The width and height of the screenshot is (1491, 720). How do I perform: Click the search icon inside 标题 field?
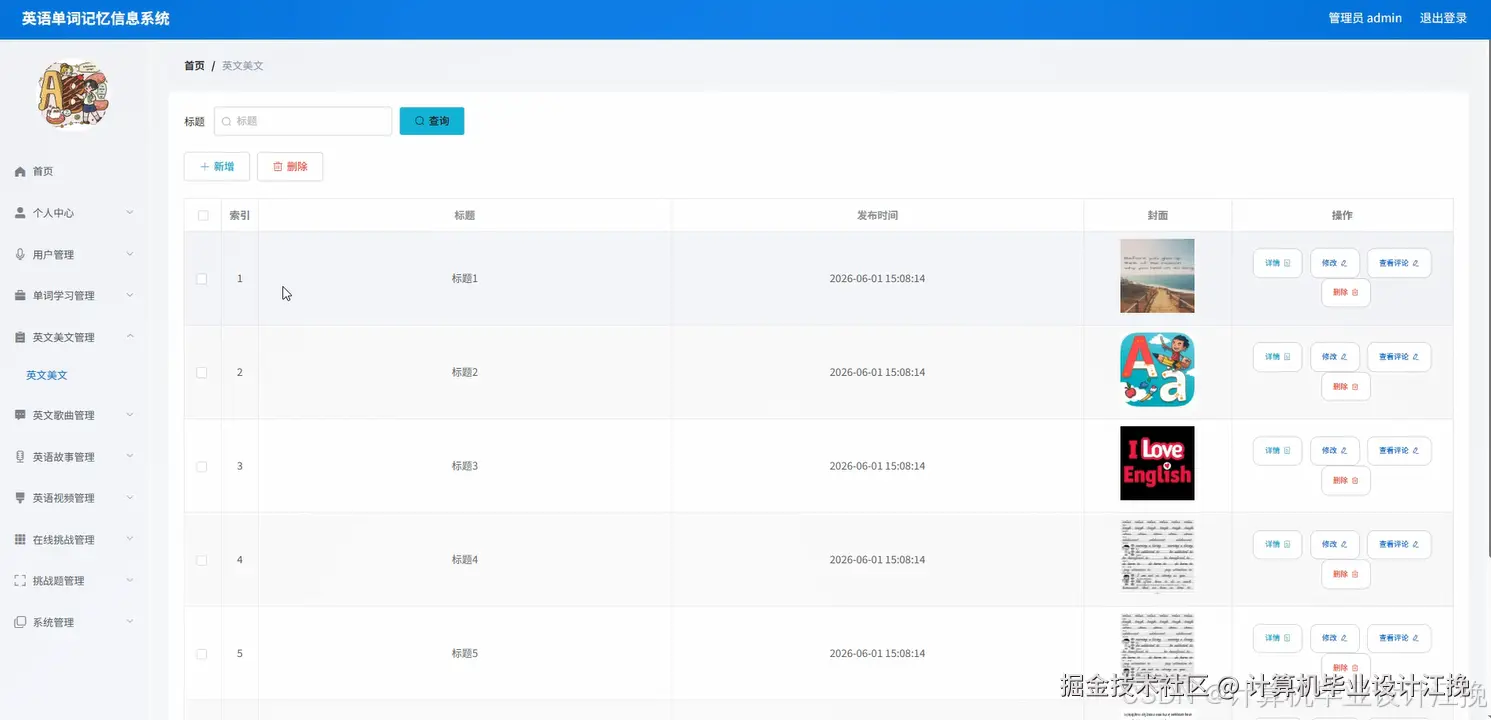click(226, 121)
